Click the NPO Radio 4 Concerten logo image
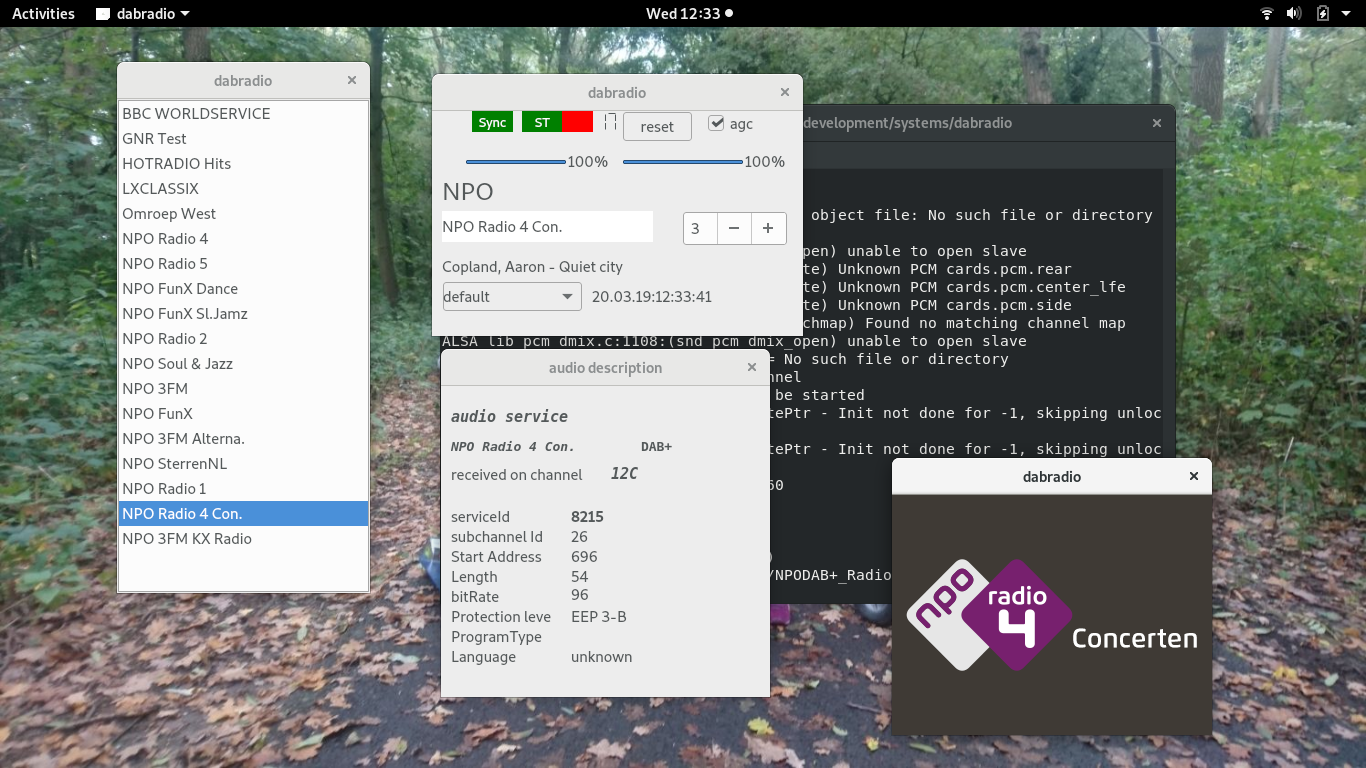The image size is (1366, 768). (1051, 615)
